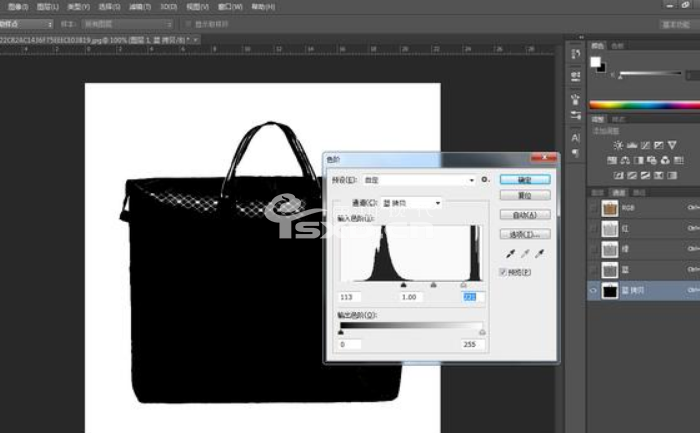Click the input midtone gray slider handle

[x=433, y=285]
